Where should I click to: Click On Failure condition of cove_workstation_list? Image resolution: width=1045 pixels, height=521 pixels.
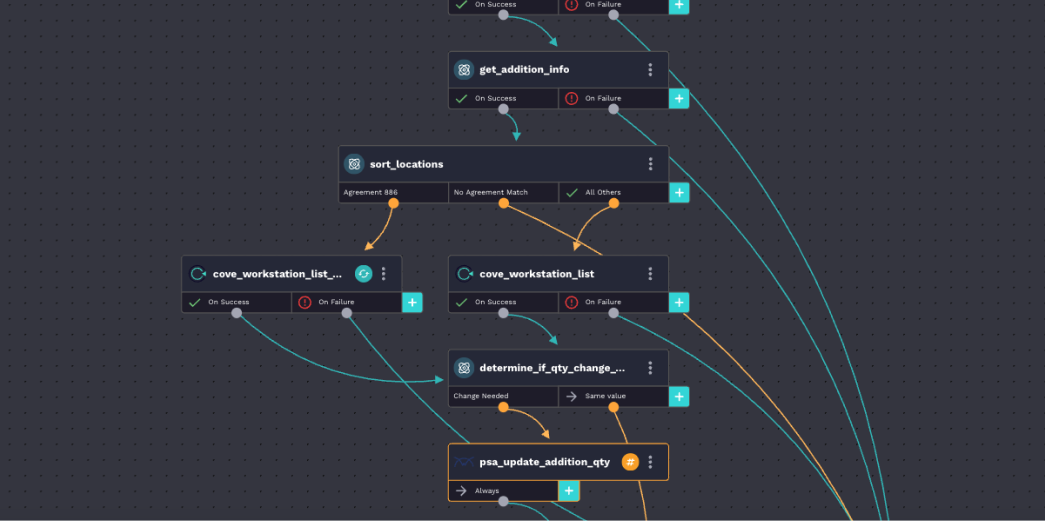613,302
